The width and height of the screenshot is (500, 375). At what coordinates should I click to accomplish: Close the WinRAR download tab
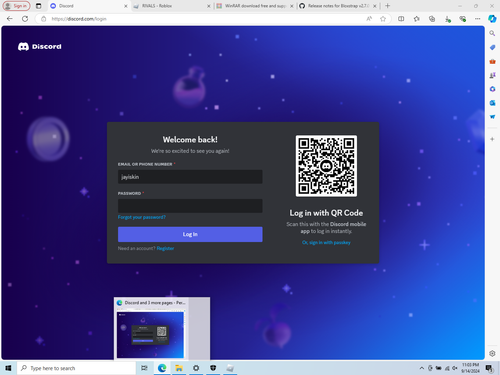click(x=292, y=6)
